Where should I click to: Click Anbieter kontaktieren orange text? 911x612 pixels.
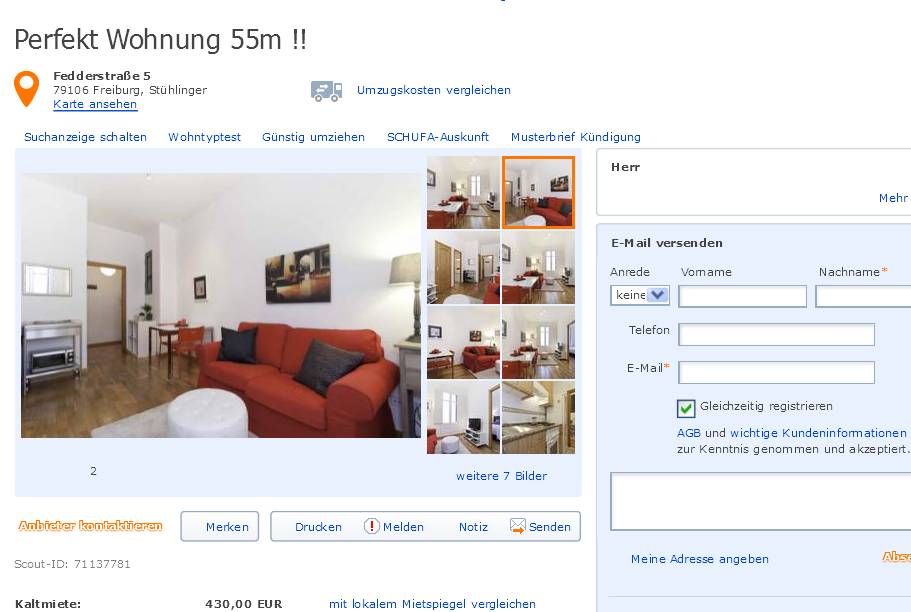pyautogui.click(x=91, y=526)
